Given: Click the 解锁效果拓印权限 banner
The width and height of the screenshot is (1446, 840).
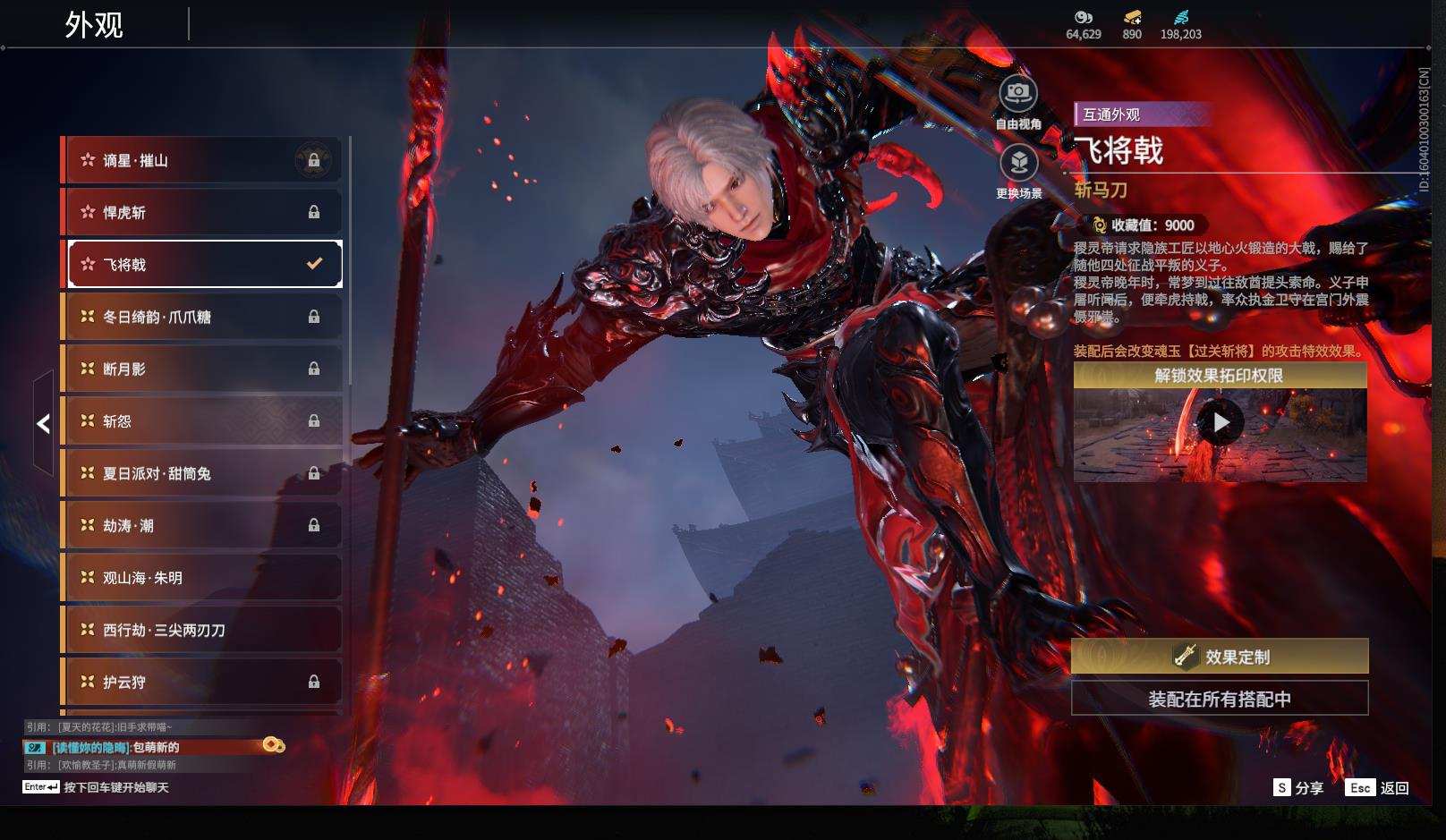Looking at the screenshot, I should [x=1220, y=376].
